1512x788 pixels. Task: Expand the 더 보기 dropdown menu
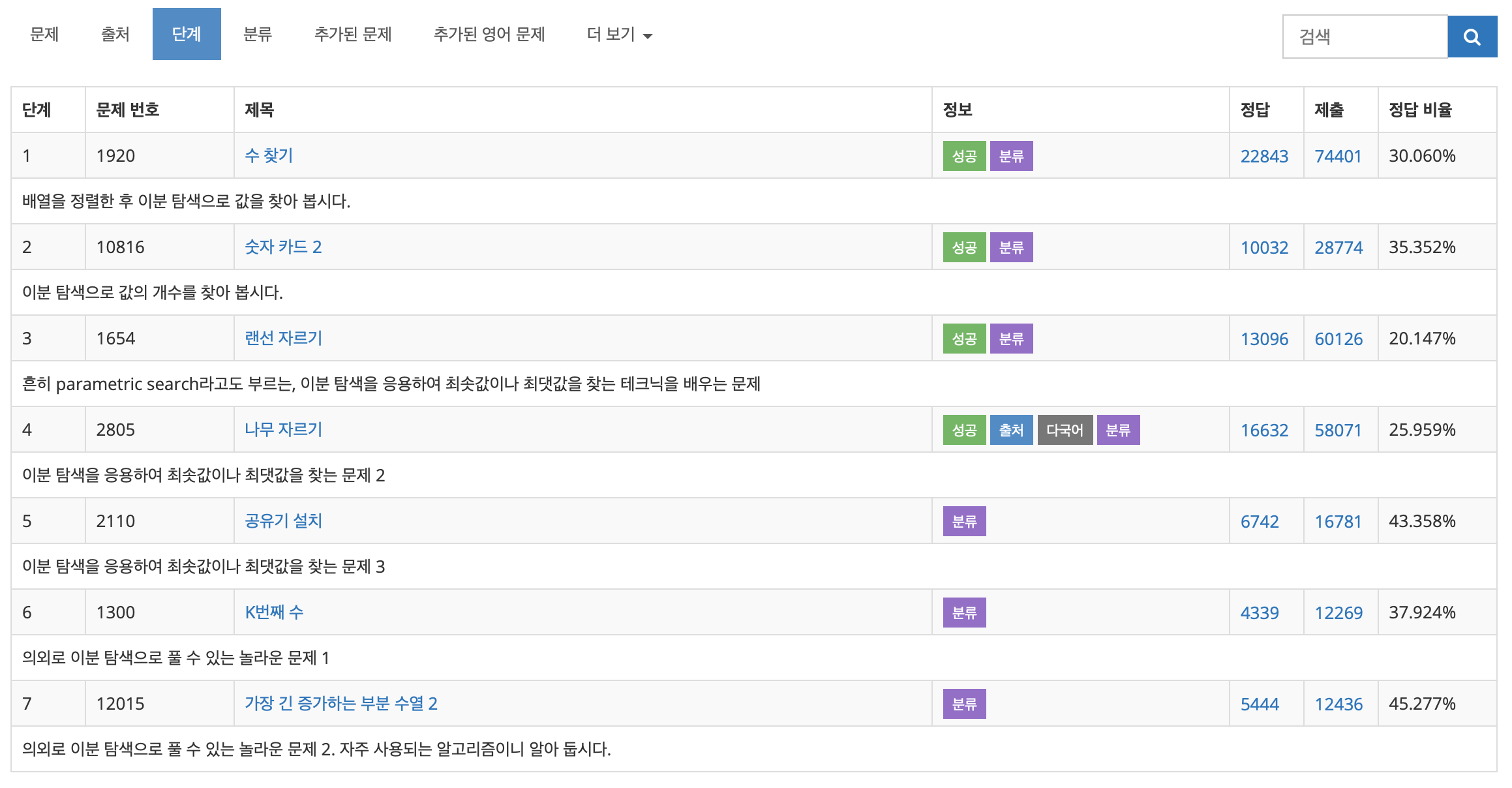[619, 35]
